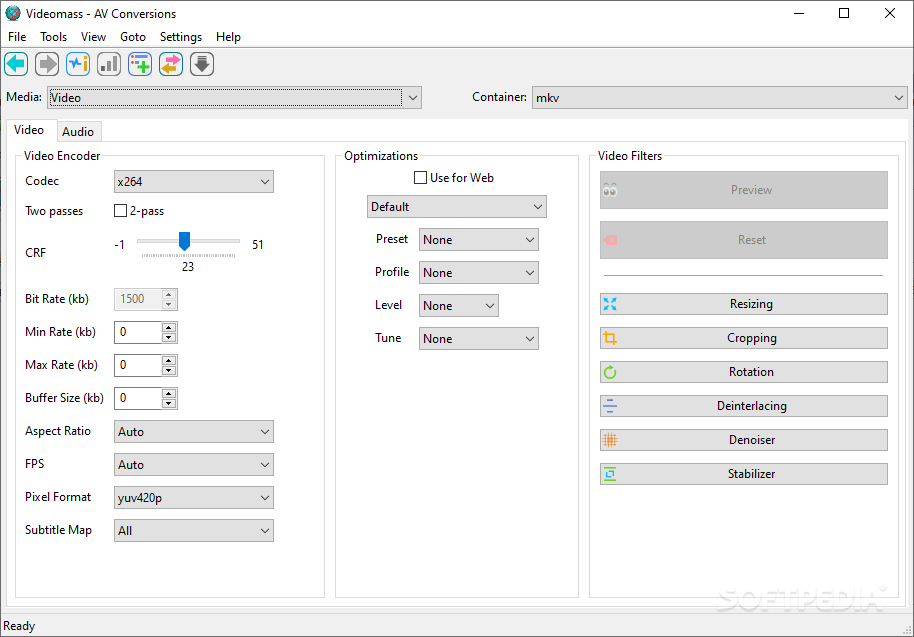Open the View menu
914x637 pixels.
pyautogui.click(x=93, y=37)
